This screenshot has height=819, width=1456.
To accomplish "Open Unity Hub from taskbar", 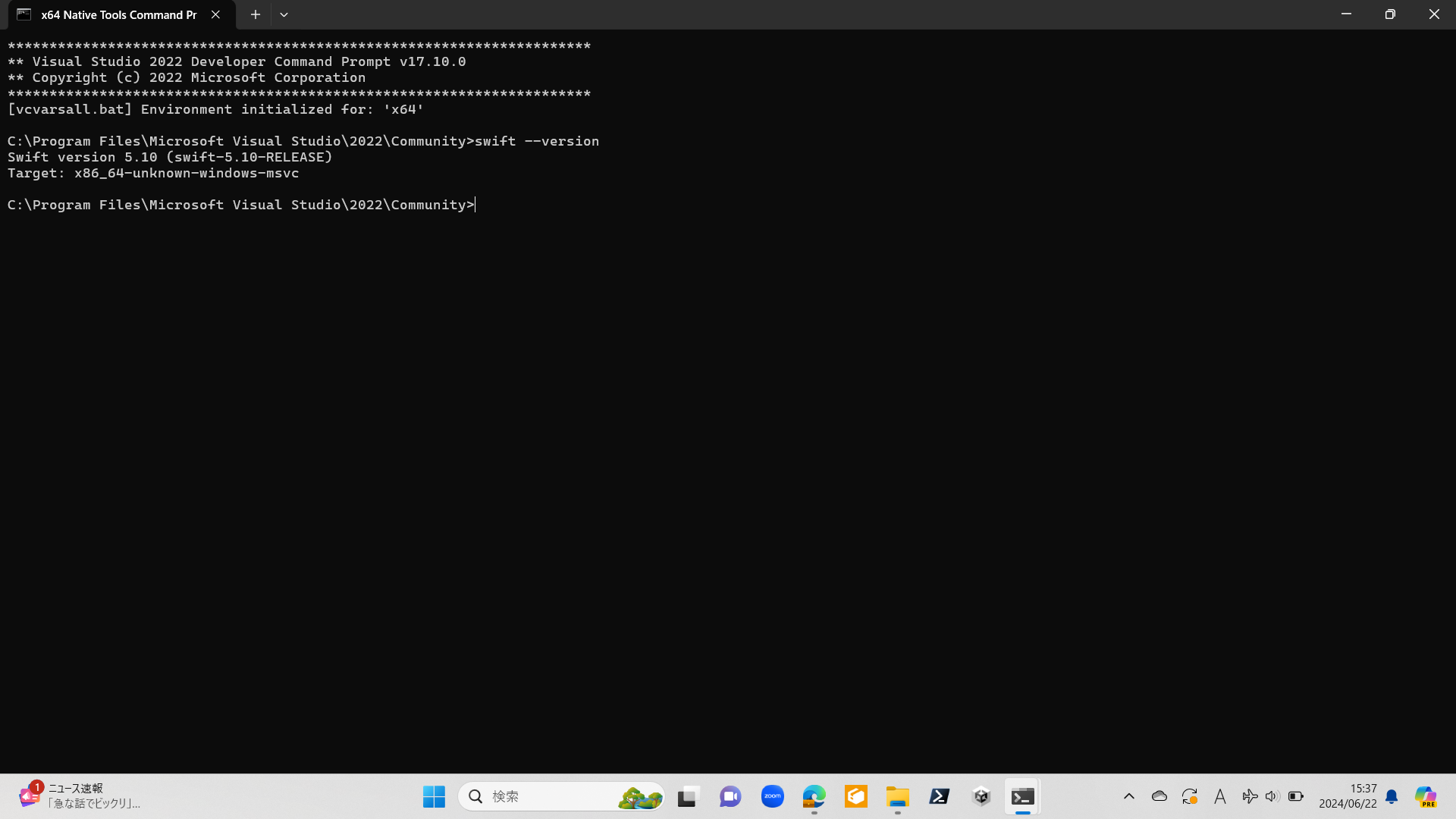I will pyautogui.click(x=981, y=796).
